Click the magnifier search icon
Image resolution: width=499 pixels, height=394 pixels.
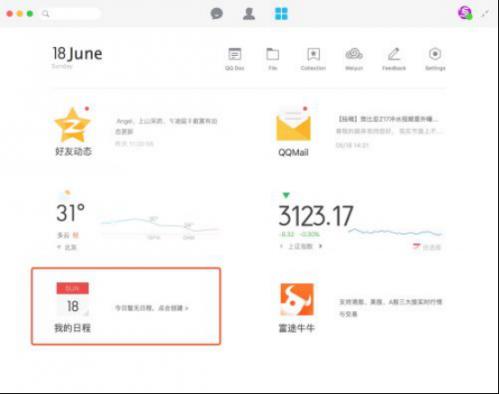point(46,14)
